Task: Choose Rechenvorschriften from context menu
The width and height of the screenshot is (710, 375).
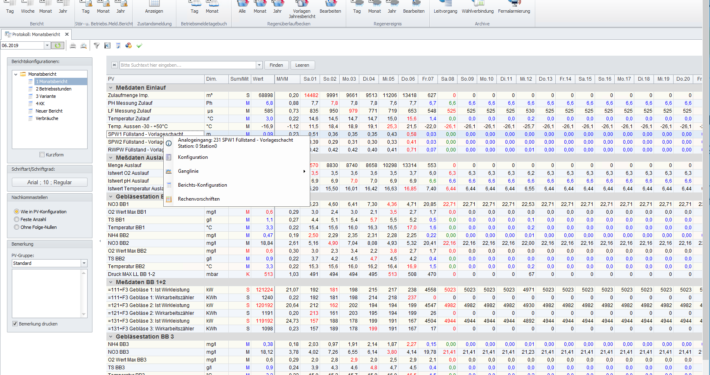Action: [x=236, y=199]
